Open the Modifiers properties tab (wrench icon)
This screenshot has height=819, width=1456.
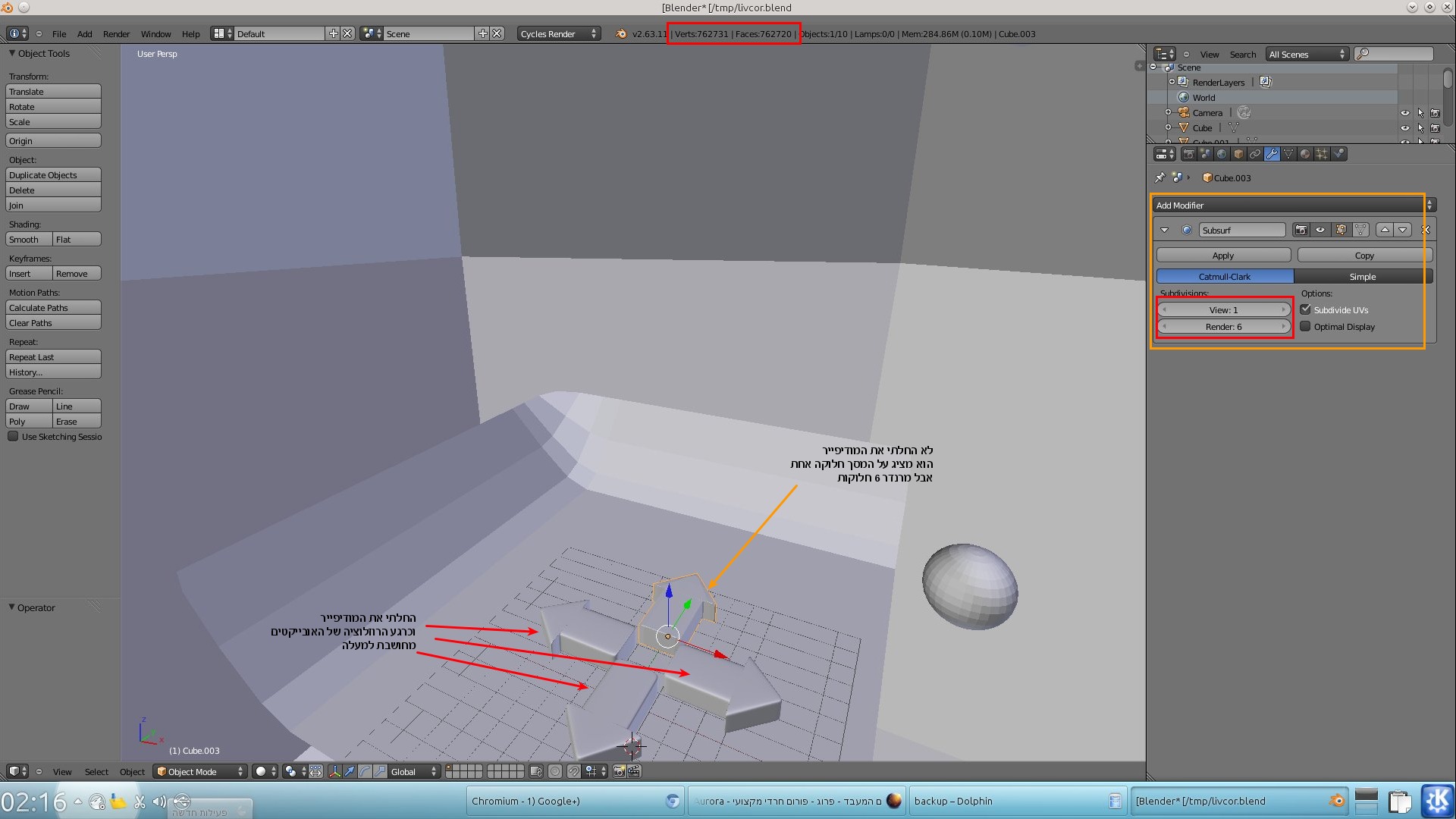(x=1272, y=154)
